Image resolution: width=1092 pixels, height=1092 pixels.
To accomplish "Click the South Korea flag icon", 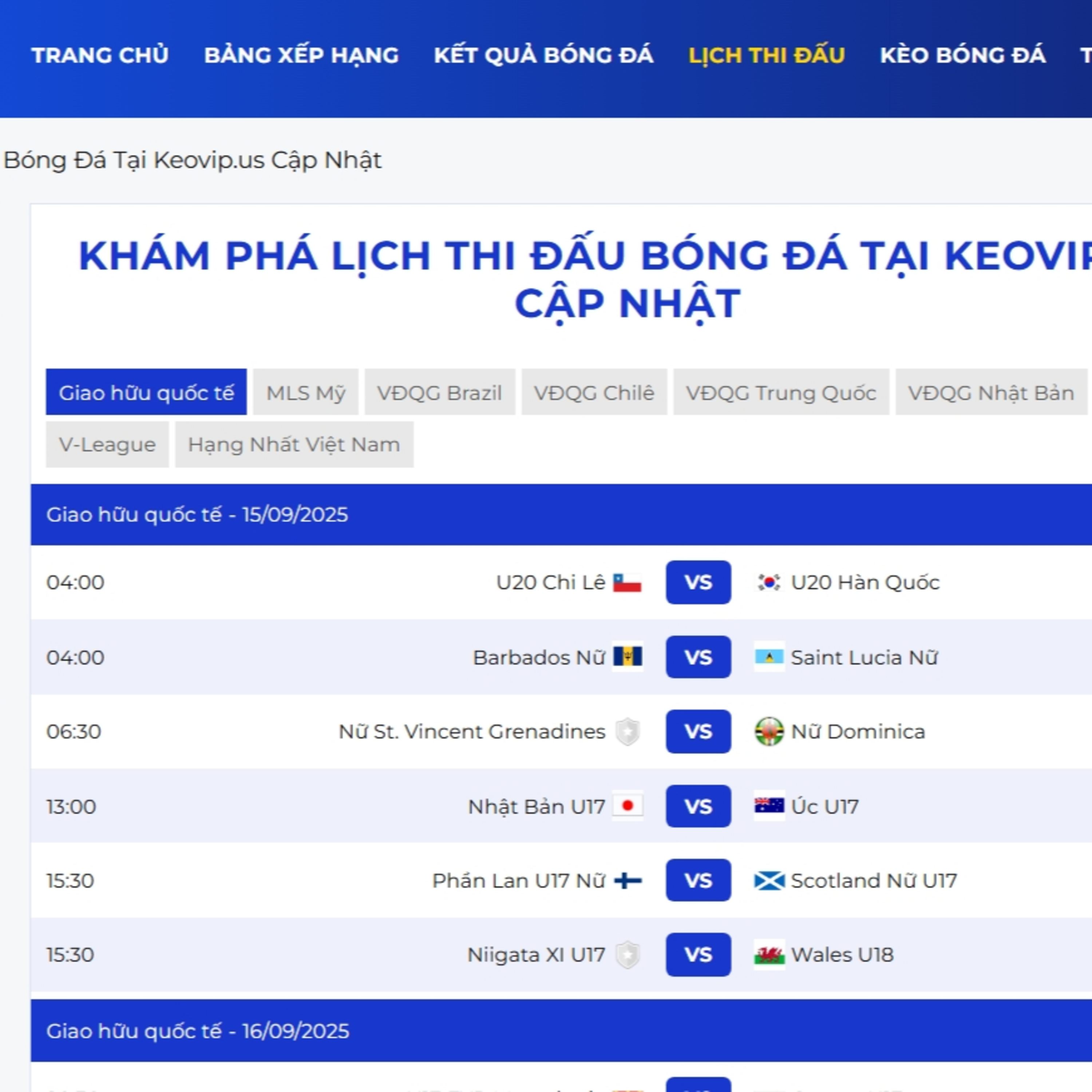I will pyautogui.click(x=769, y=582).
